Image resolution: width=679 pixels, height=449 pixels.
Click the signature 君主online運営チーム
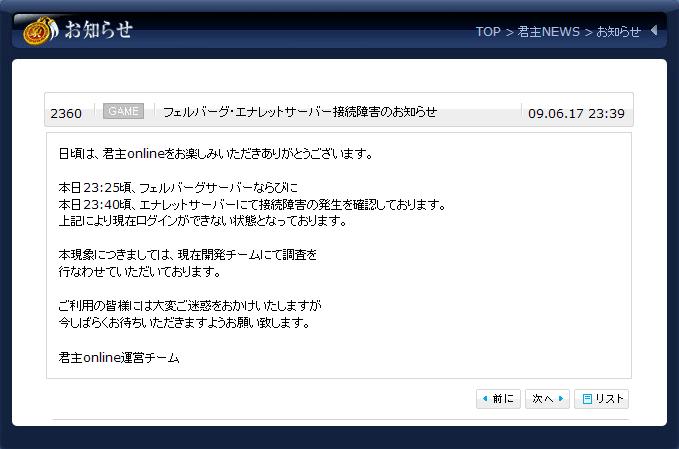coord(119,358)
